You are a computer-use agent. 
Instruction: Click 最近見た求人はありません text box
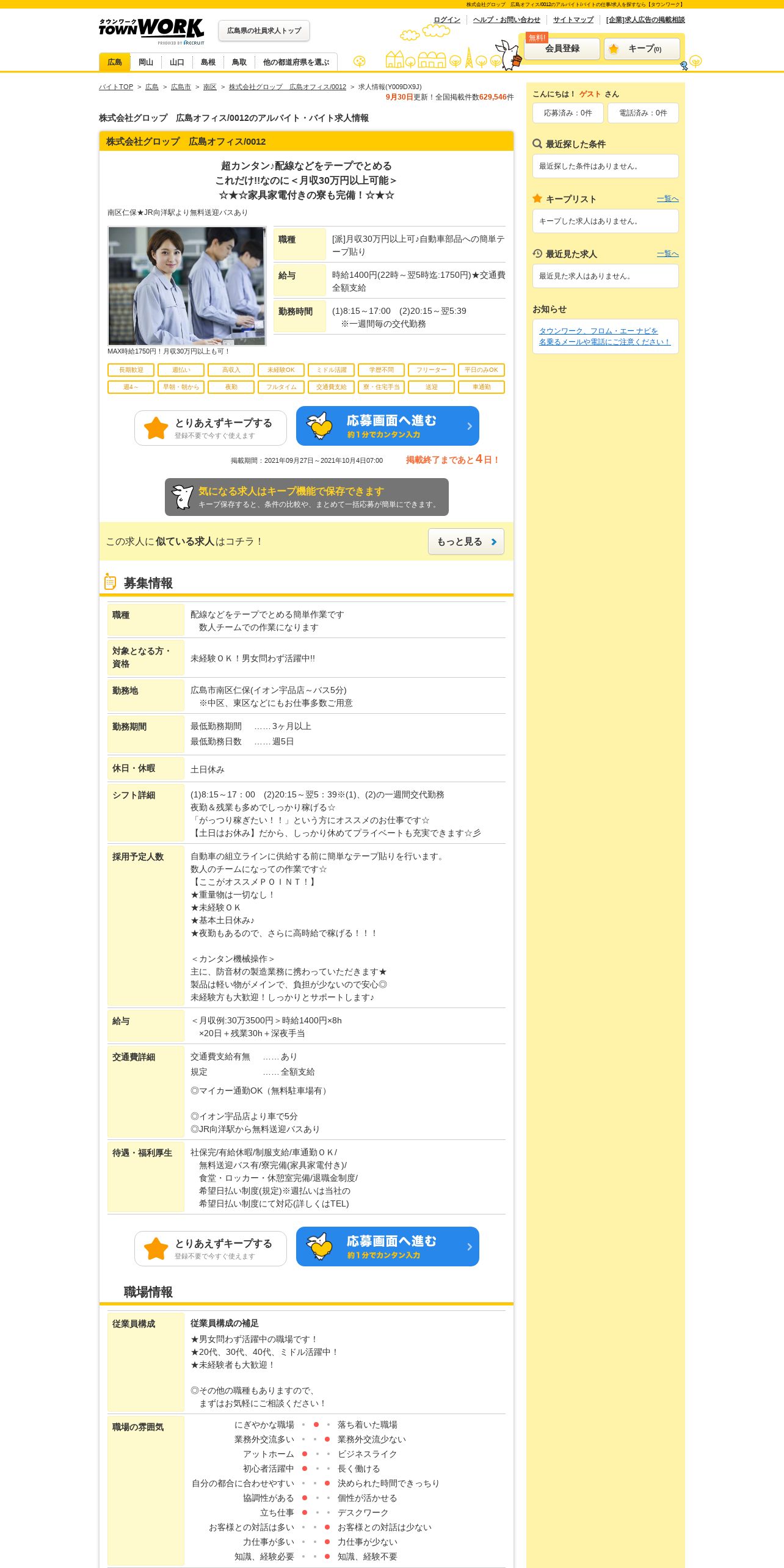point(606,276)
